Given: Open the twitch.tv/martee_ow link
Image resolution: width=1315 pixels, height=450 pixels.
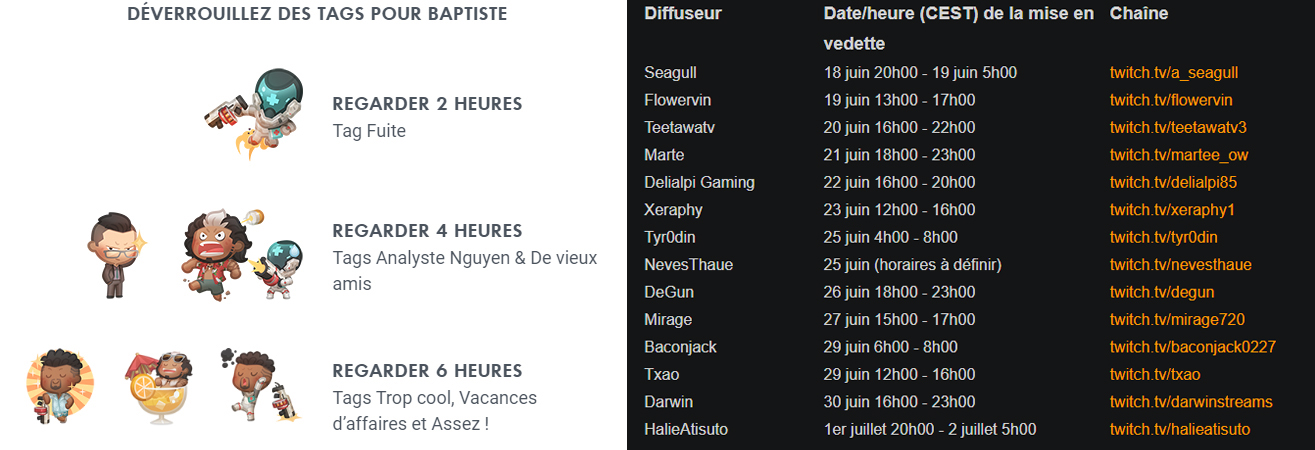Looking at the screenshot, I should click(1179, 155).
